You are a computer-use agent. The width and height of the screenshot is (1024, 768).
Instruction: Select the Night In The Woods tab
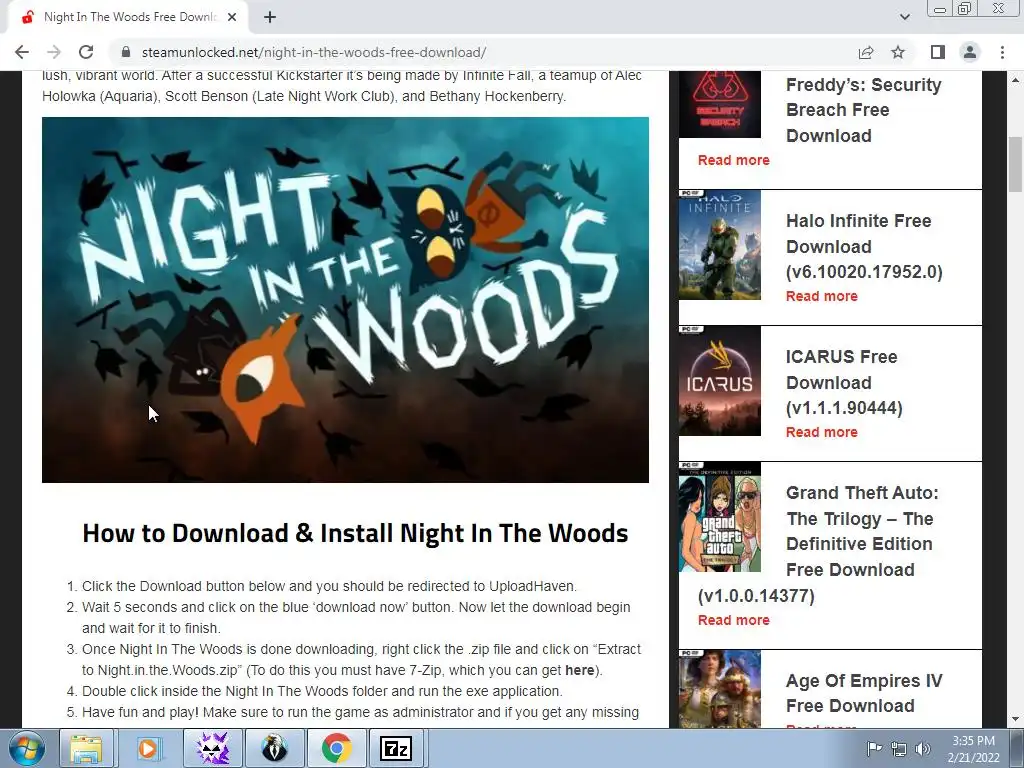click(x=127, y=17)
